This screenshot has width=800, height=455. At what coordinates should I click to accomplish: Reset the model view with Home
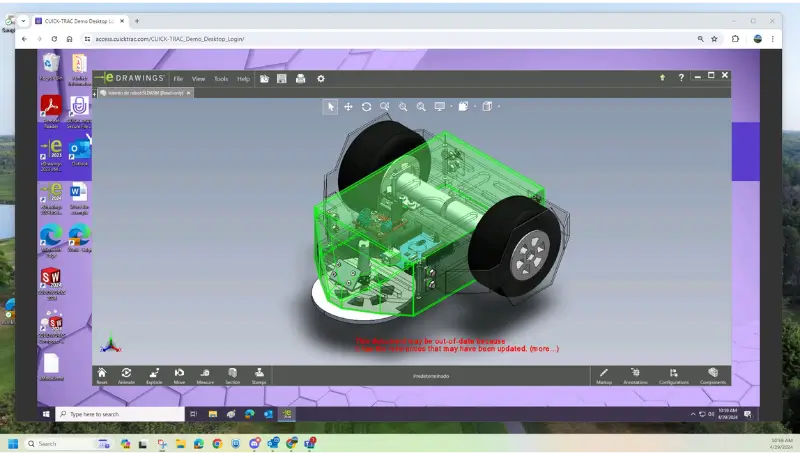pos(102,376)
